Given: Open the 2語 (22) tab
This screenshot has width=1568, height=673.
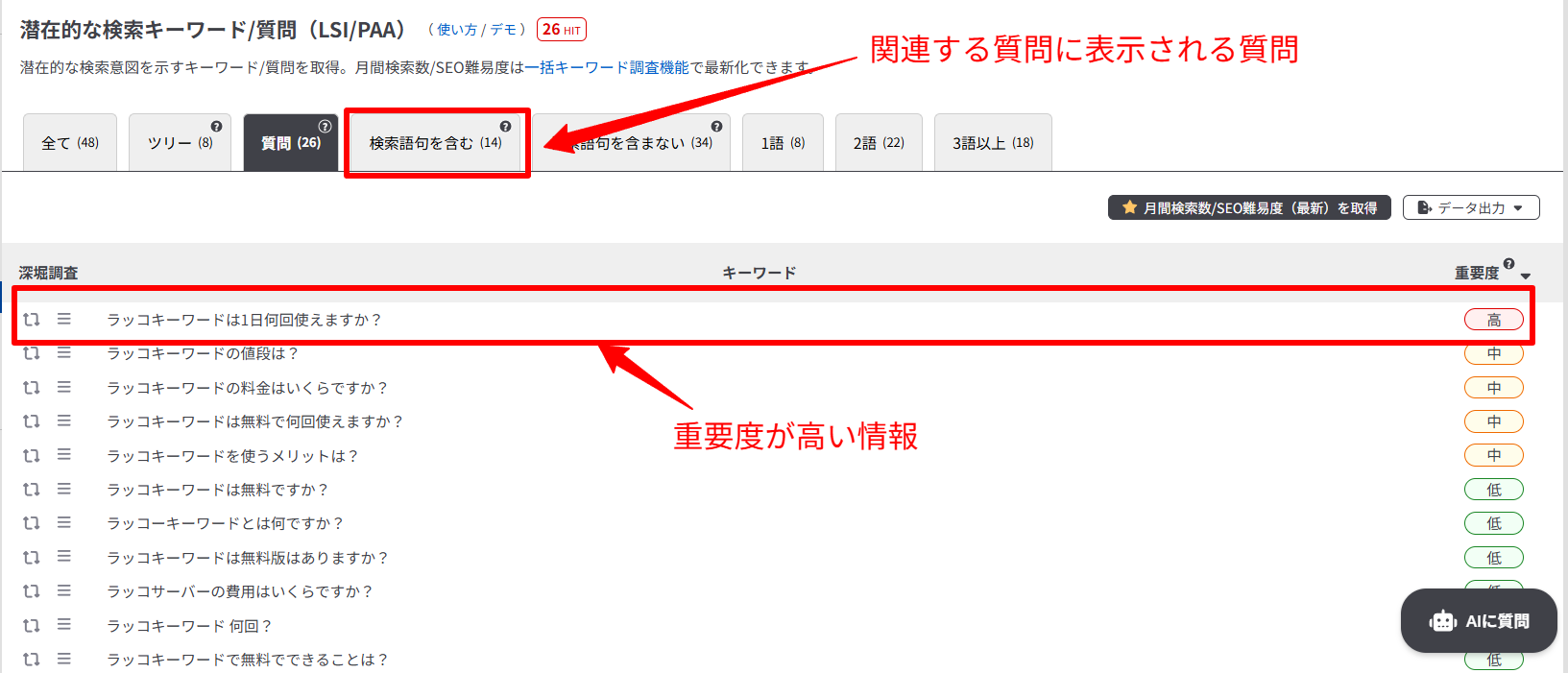Looking at the screenshot, I should [x=879, y=143].
